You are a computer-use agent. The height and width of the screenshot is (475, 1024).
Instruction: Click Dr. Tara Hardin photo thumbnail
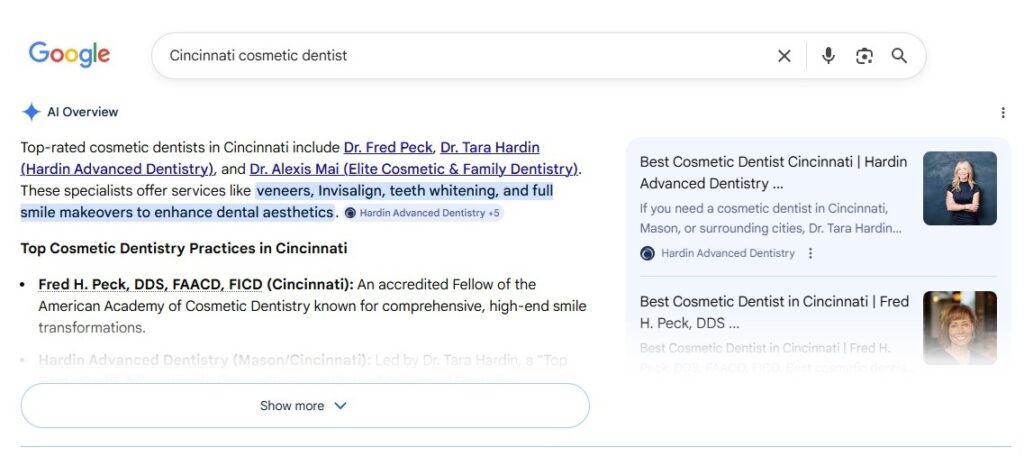point(959,188)
